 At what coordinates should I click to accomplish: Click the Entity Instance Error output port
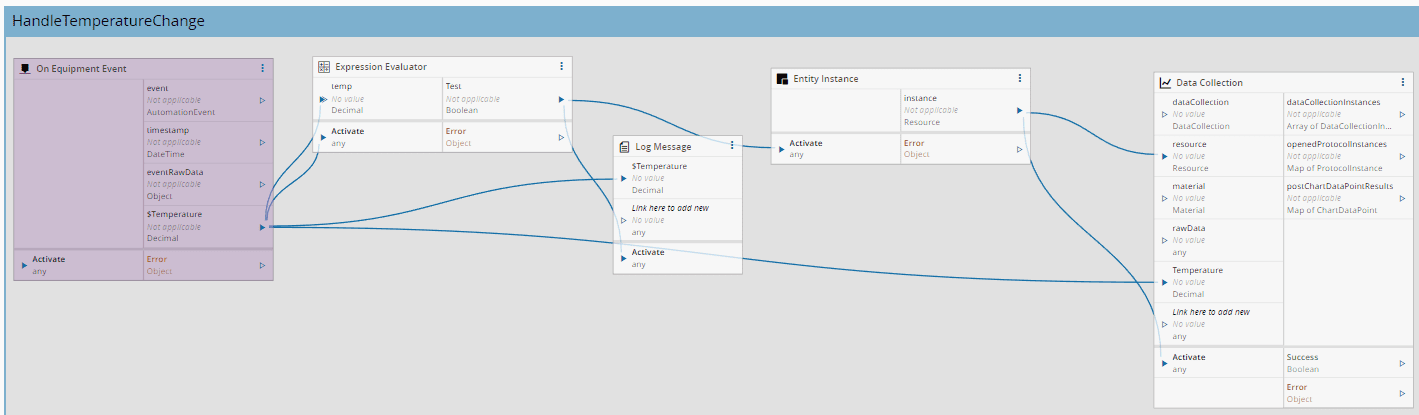(1019, 149)
